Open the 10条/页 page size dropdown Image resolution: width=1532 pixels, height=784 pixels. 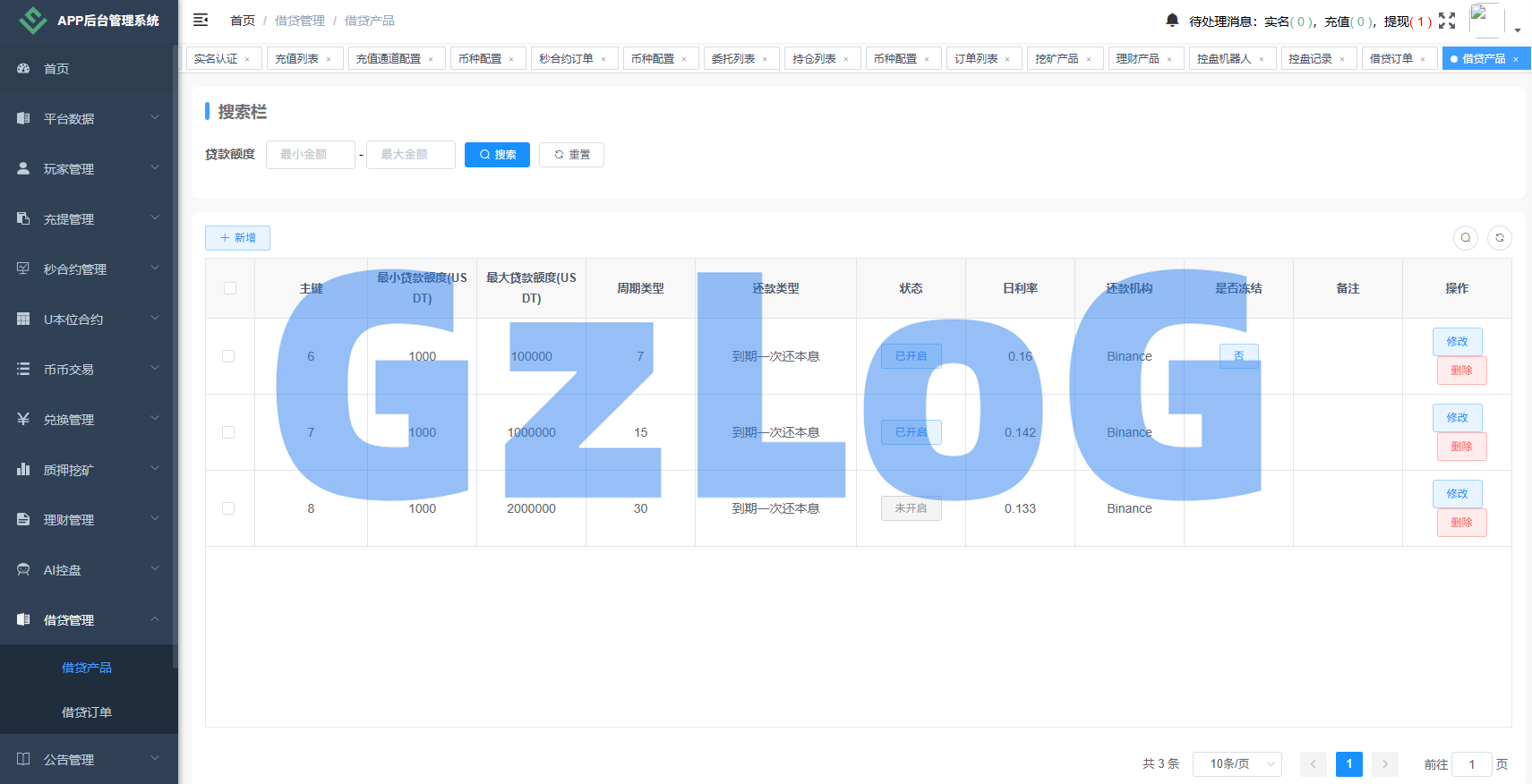click(x=1237, y=763)
